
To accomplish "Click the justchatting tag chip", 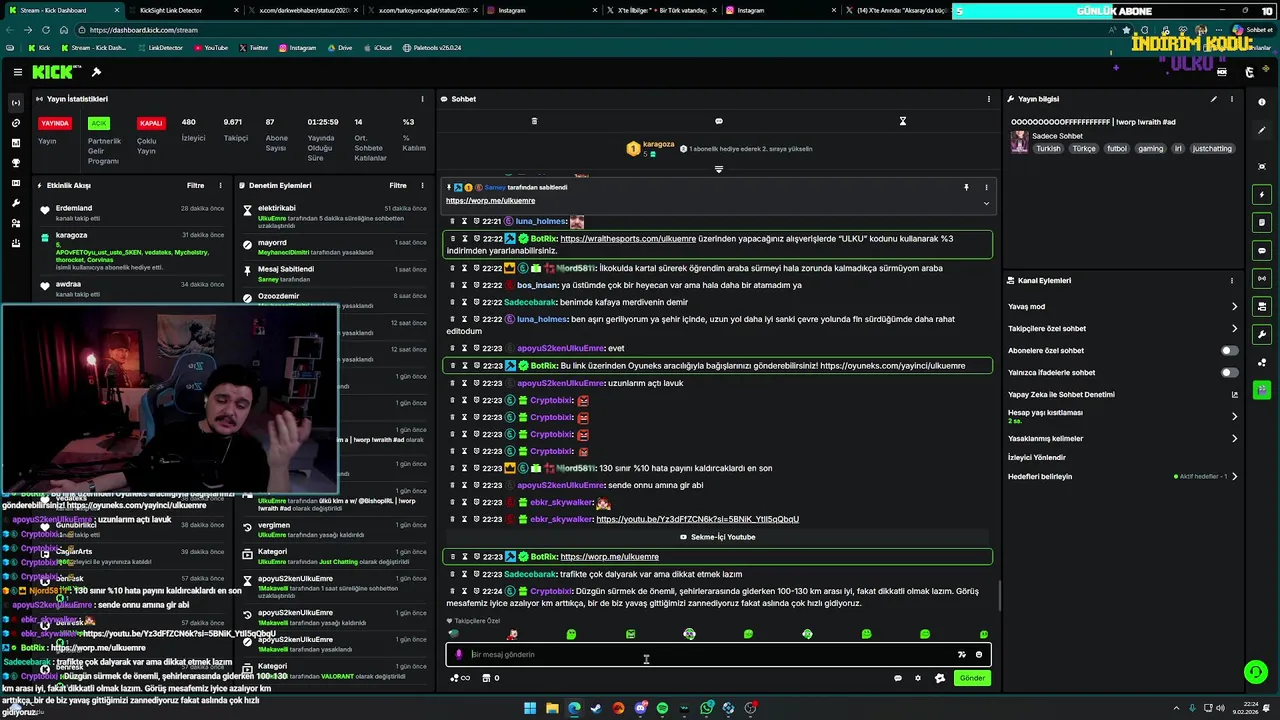I will (1212, 148).
